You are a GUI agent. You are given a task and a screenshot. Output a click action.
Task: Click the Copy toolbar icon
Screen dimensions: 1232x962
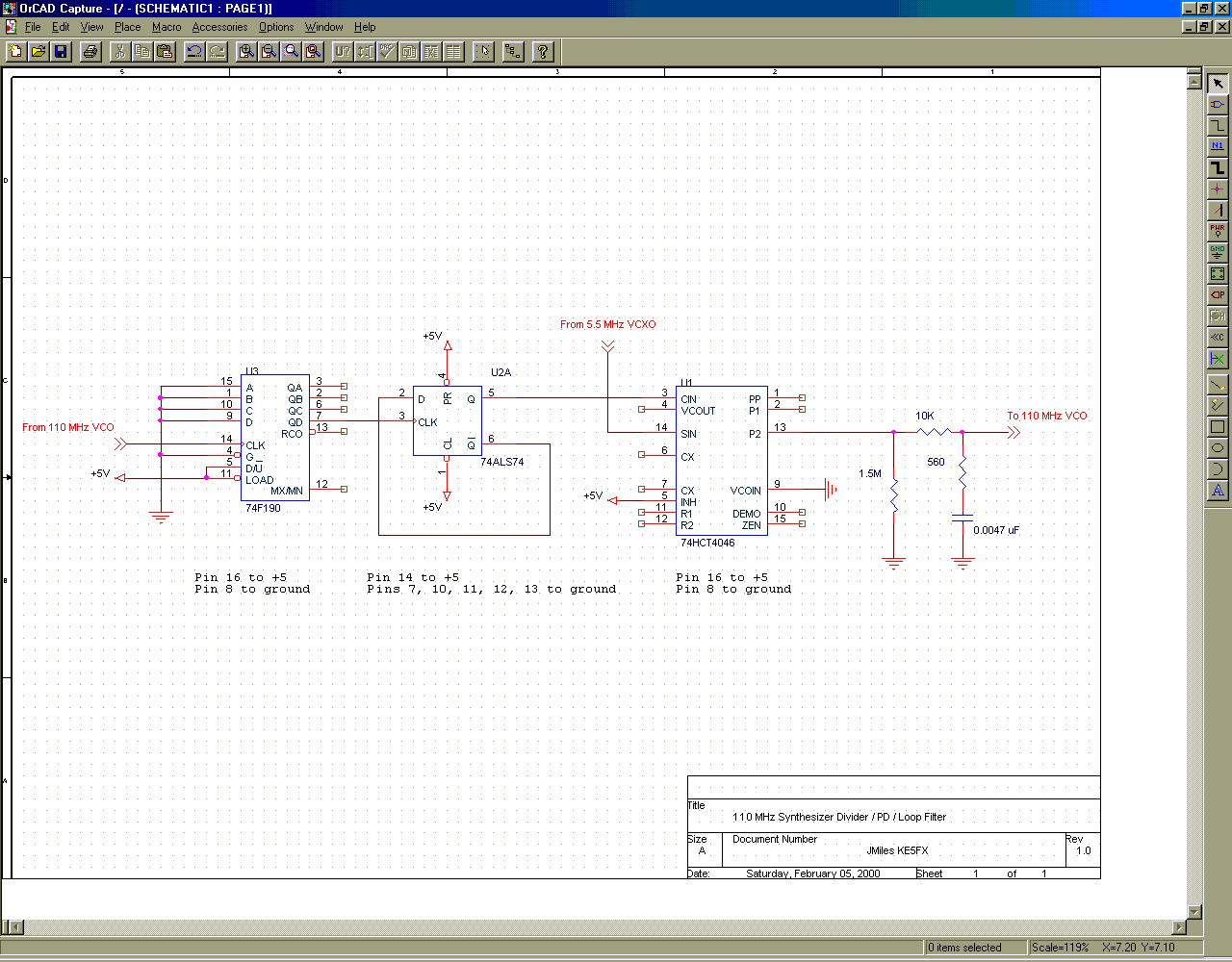point(142,51)
